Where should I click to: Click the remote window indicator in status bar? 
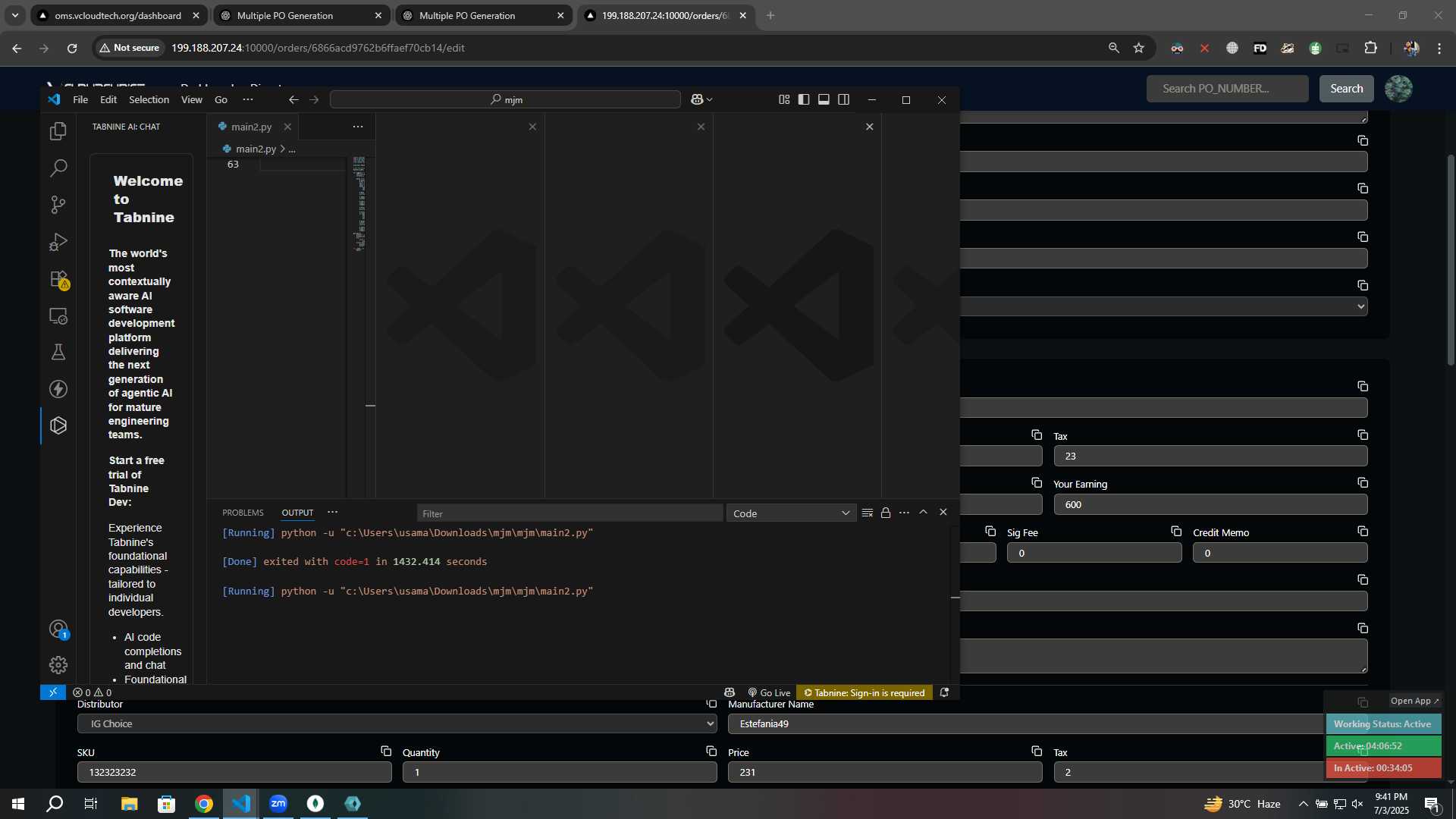[53, 692]
